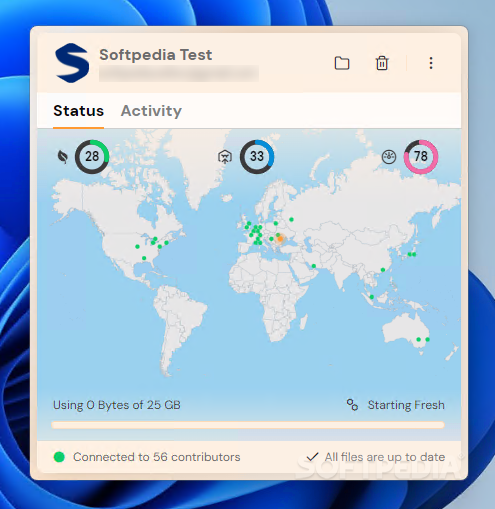Click the green ring gauge showing 28
The image size is (495, 509).
(x=92, y=157)
